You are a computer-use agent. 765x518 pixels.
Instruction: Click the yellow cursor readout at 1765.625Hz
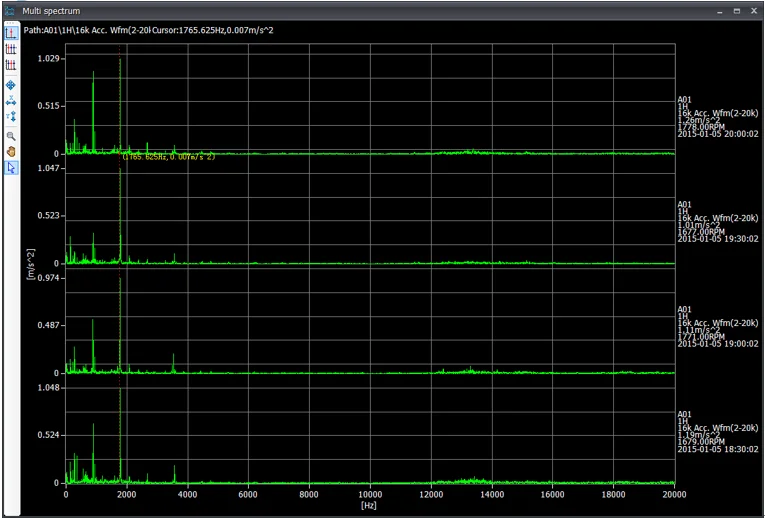click(168, 157)
